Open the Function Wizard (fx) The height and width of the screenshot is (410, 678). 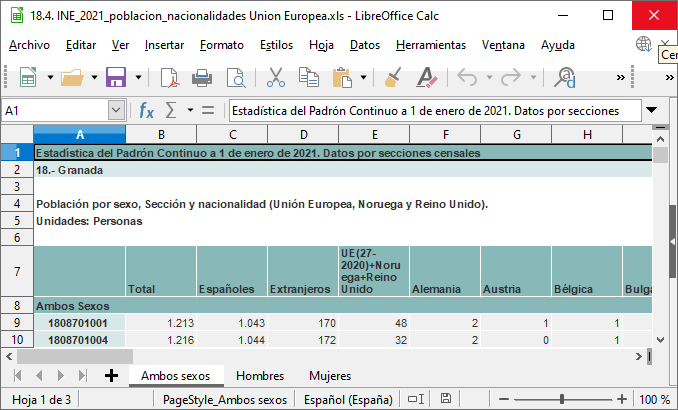pyautogui.click(x=147, y=110)
